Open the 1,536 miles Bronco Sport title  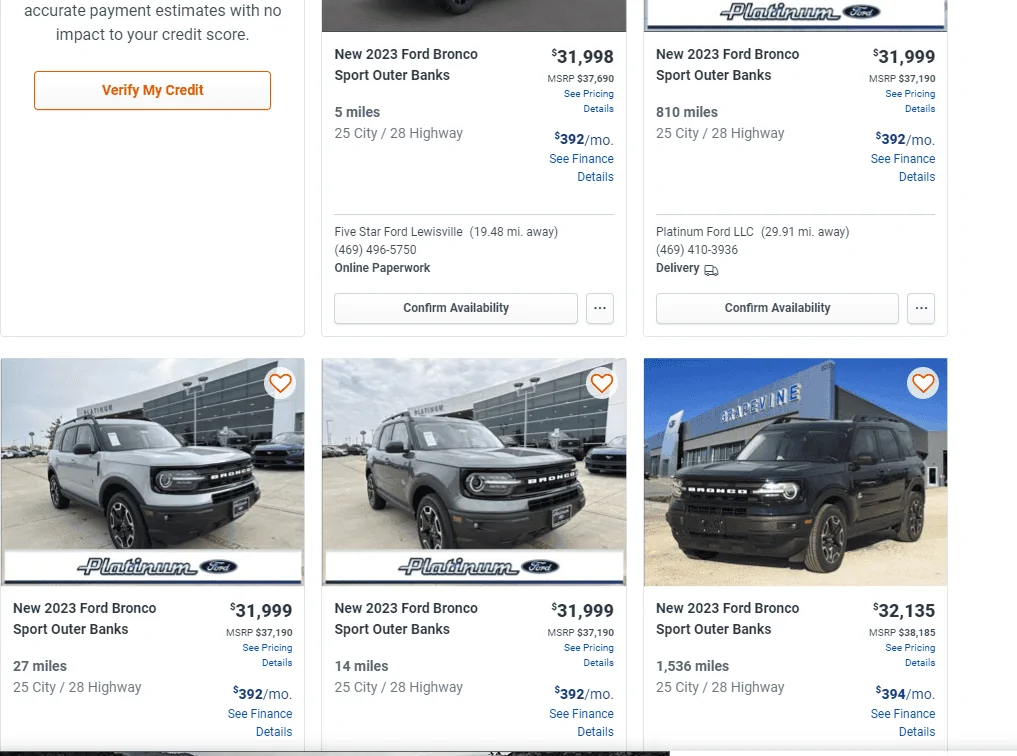[x=727, y=618]
